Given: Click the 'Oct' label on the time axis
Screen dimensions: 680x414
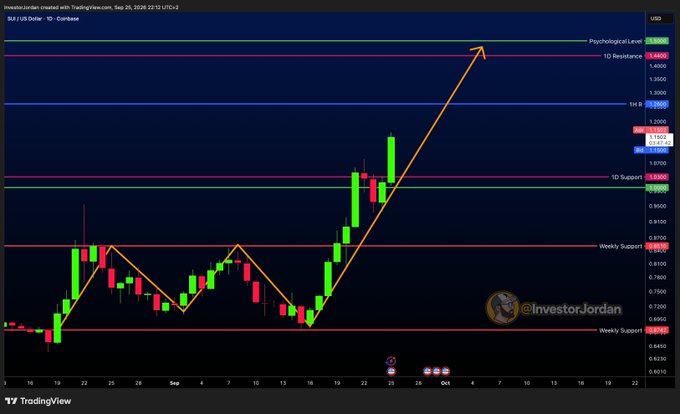Looking at the screenshot, I should [x=445, y=383].
